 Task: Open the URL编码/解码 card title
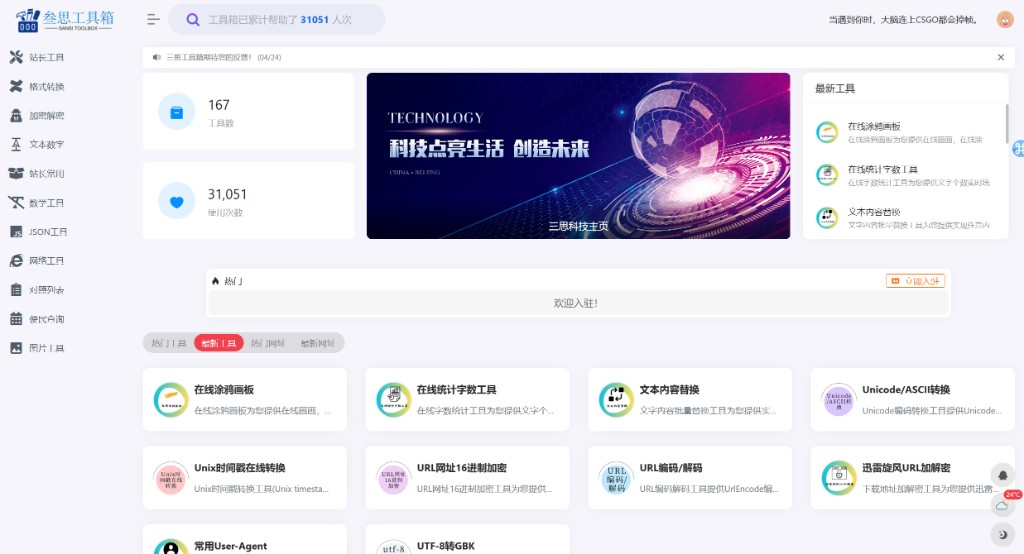coord(671,468)
